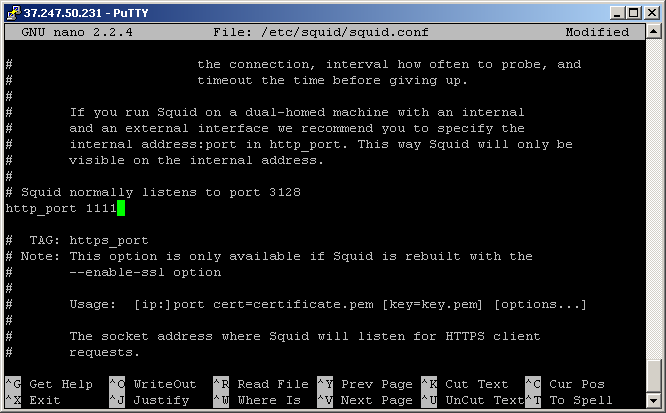The height and width of the screenshot is (413, 666).
Task: Click the ^R Read File shortcut
Action: (261, 384)
